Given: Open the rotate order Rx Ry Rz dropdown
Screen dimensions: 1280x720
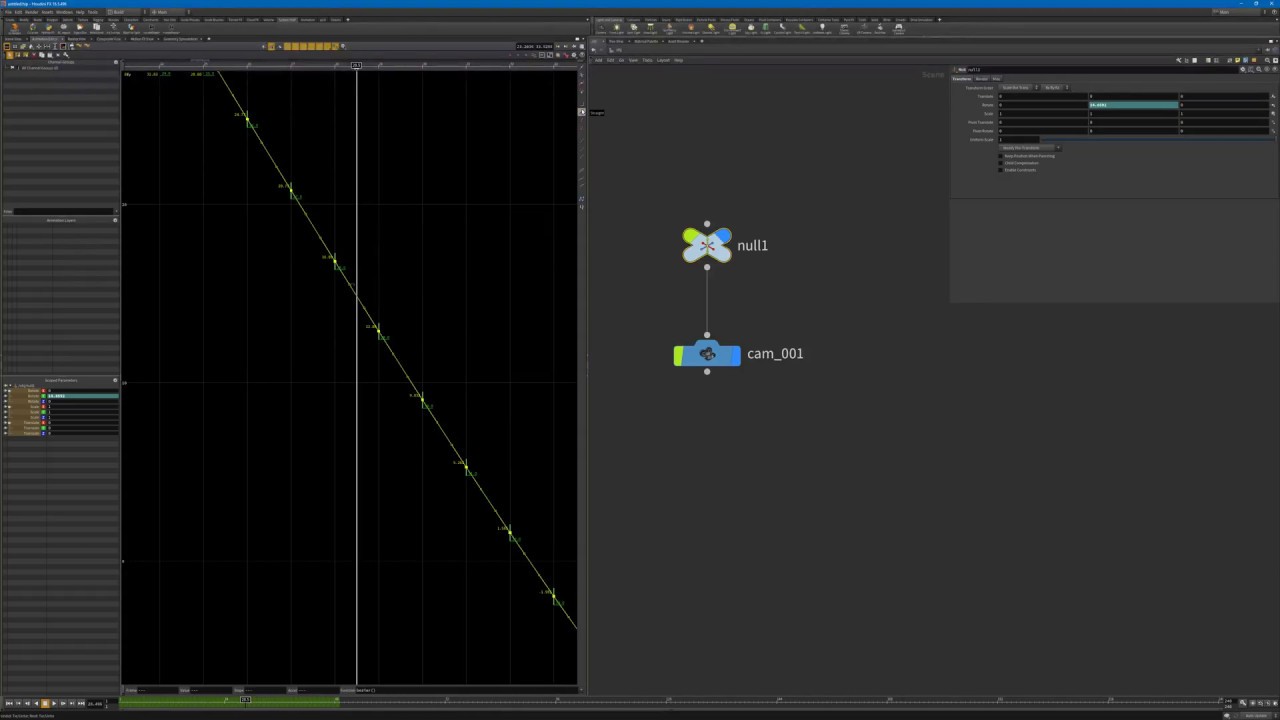Looking at the screenshot, I should point(1056,88).
